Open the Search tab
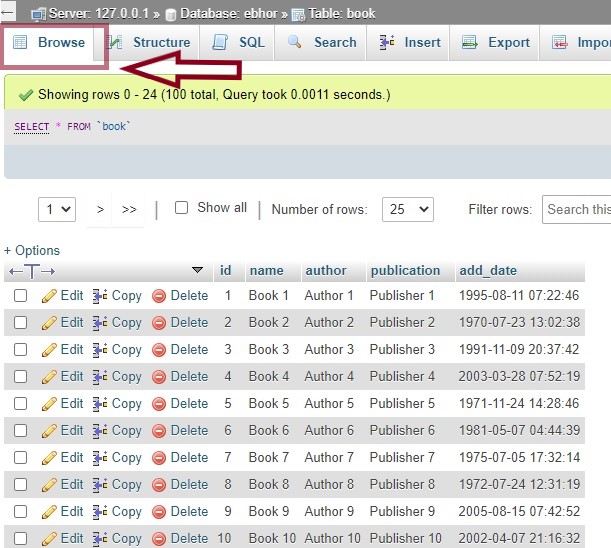Screen dimensions: 611x548 (322, 42)
